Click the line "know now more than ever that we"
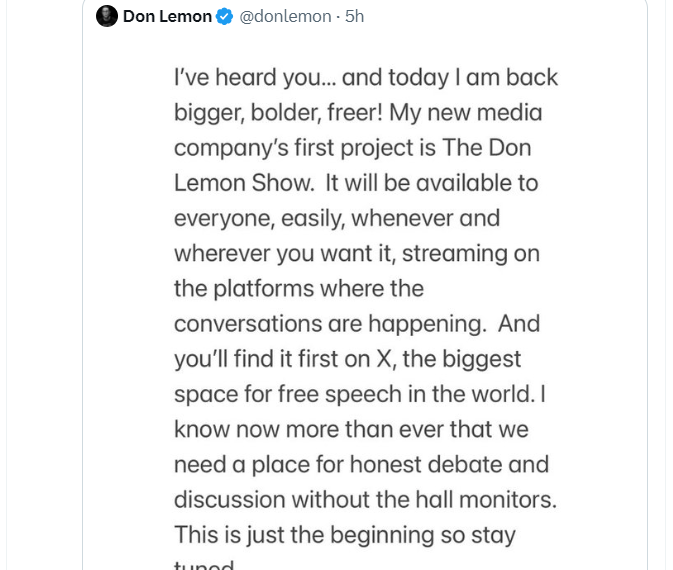This screenshot has width=673, height=570. (351, 430)
